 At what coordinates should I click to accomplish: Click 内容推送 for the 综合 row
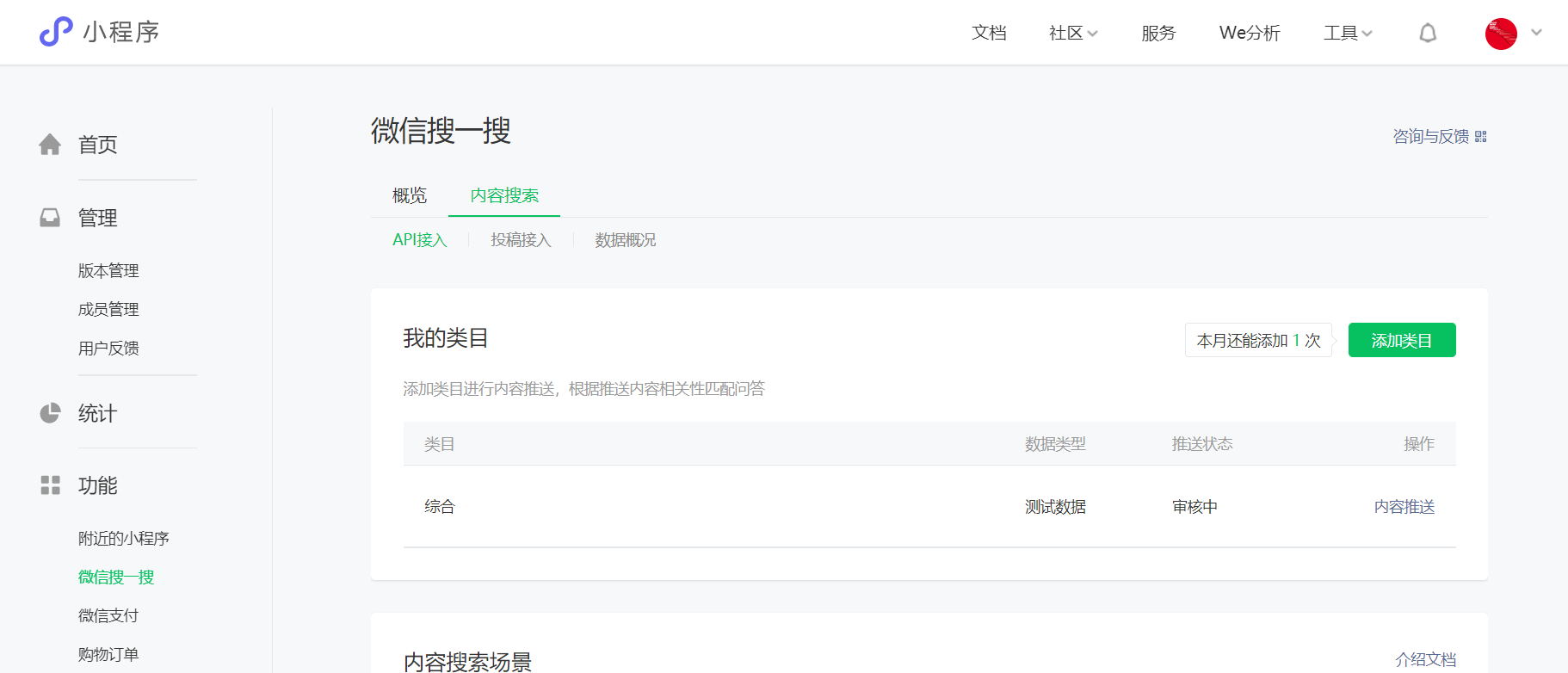(x=1404, y=507)
